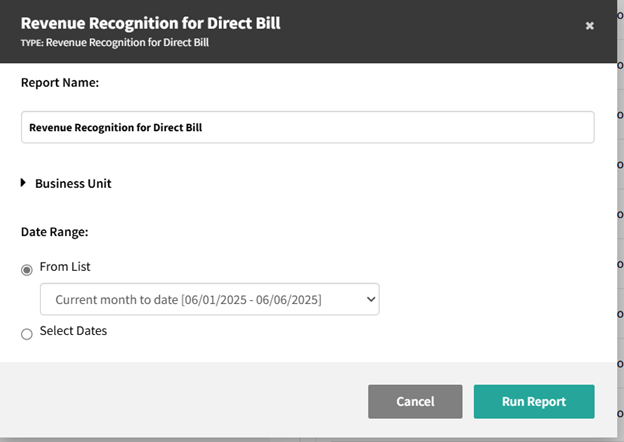Select the From List radio button

coord(27,270)
